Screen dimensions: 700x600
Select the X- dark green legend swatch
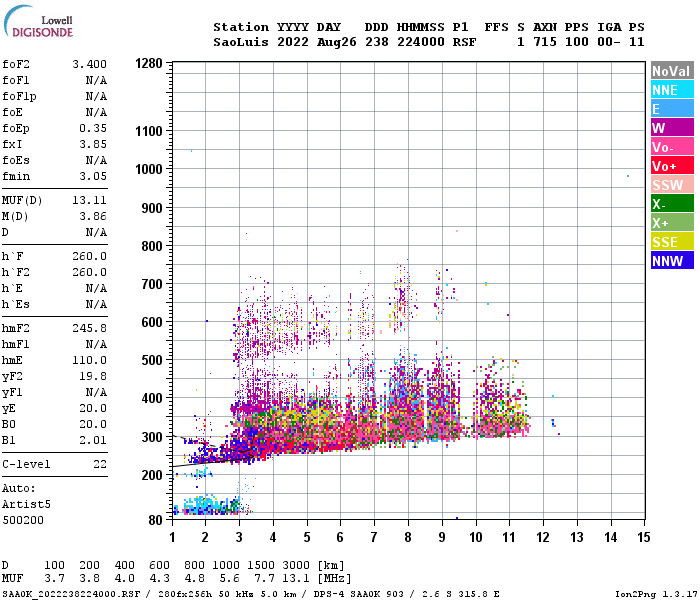672,204
